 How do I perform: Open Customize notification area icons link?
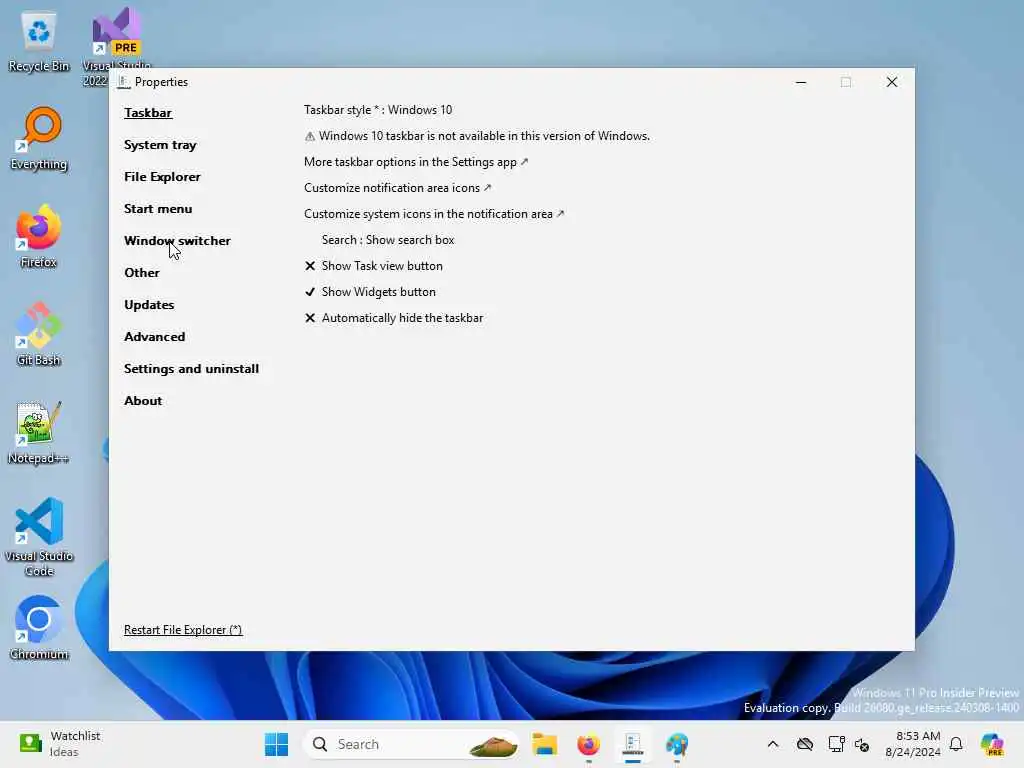398,188
